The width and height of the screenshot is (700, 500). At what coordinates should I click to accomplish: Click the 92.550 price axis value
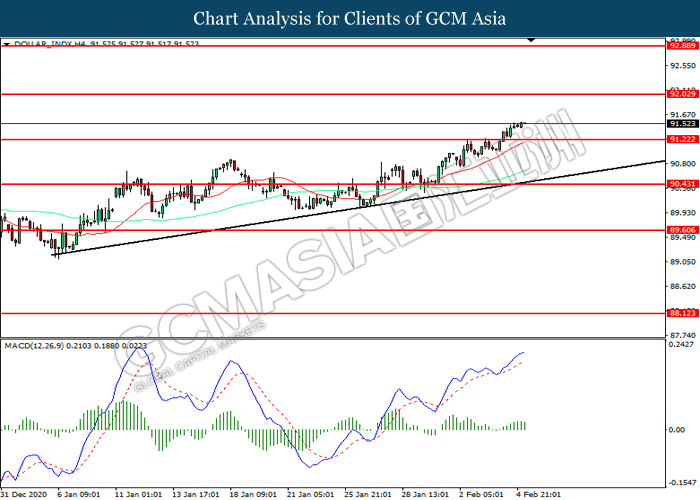[683, 66]
